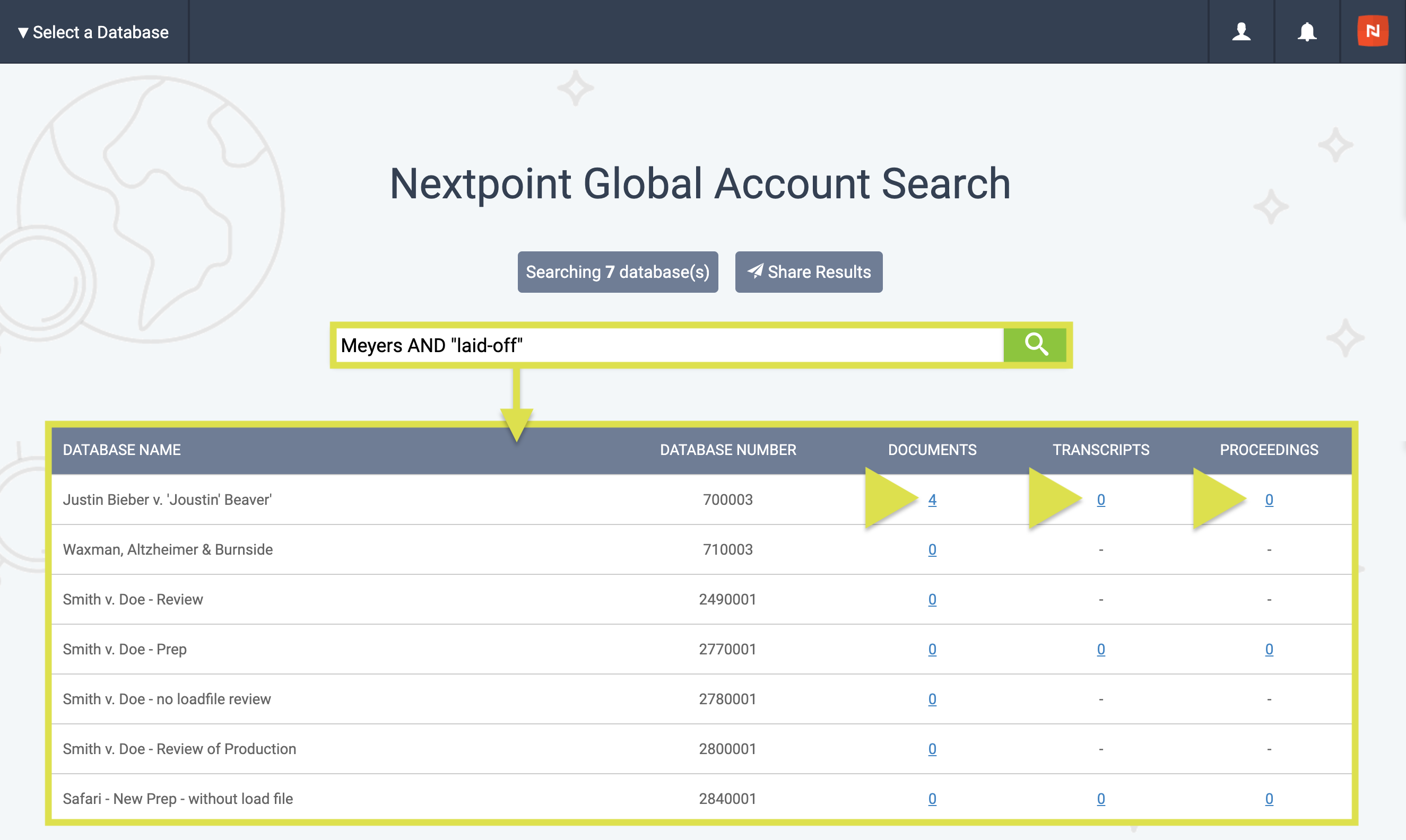Click database number 710003
The height and width of the screenshot is (840, 1406).
tap(727, 549)
